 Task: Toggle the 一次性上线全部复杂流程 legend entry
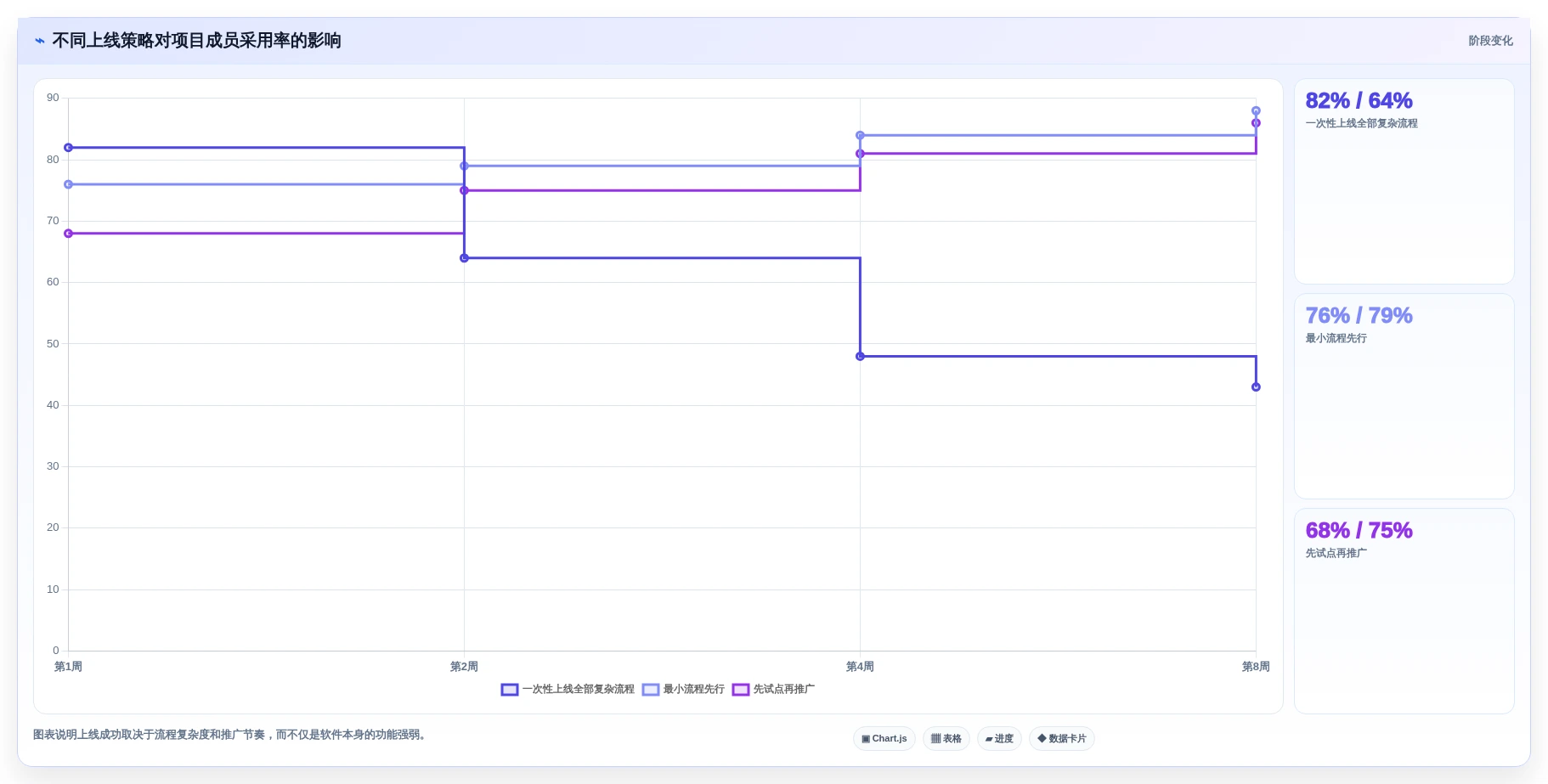(x=568, y=690)
